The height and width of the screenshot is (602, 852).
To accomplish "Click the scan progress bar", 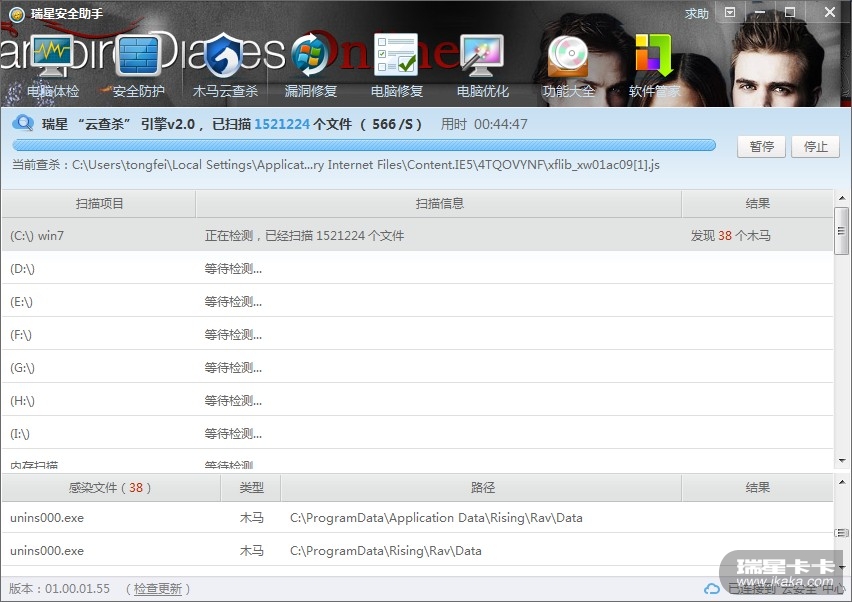I will point(364,145).
